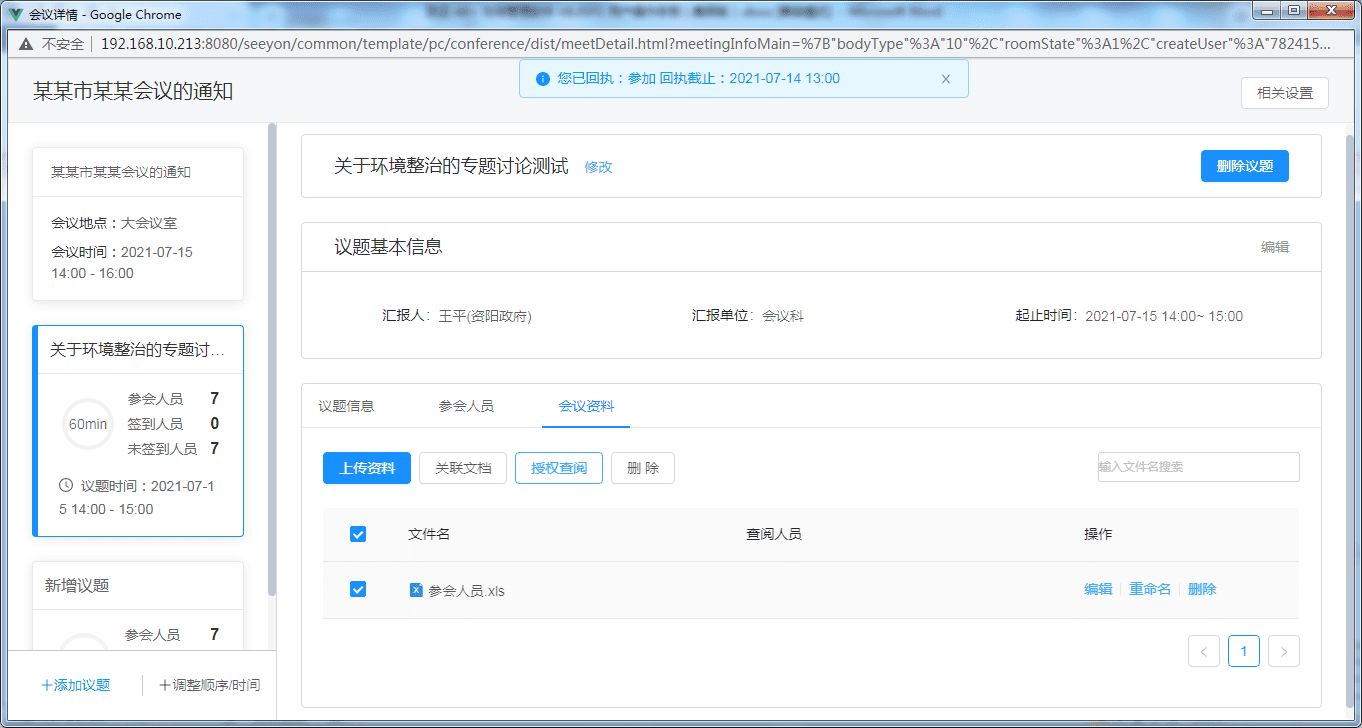Click the 操作 column header
Screen dimensions: 1362x728
coord(1098,534)
